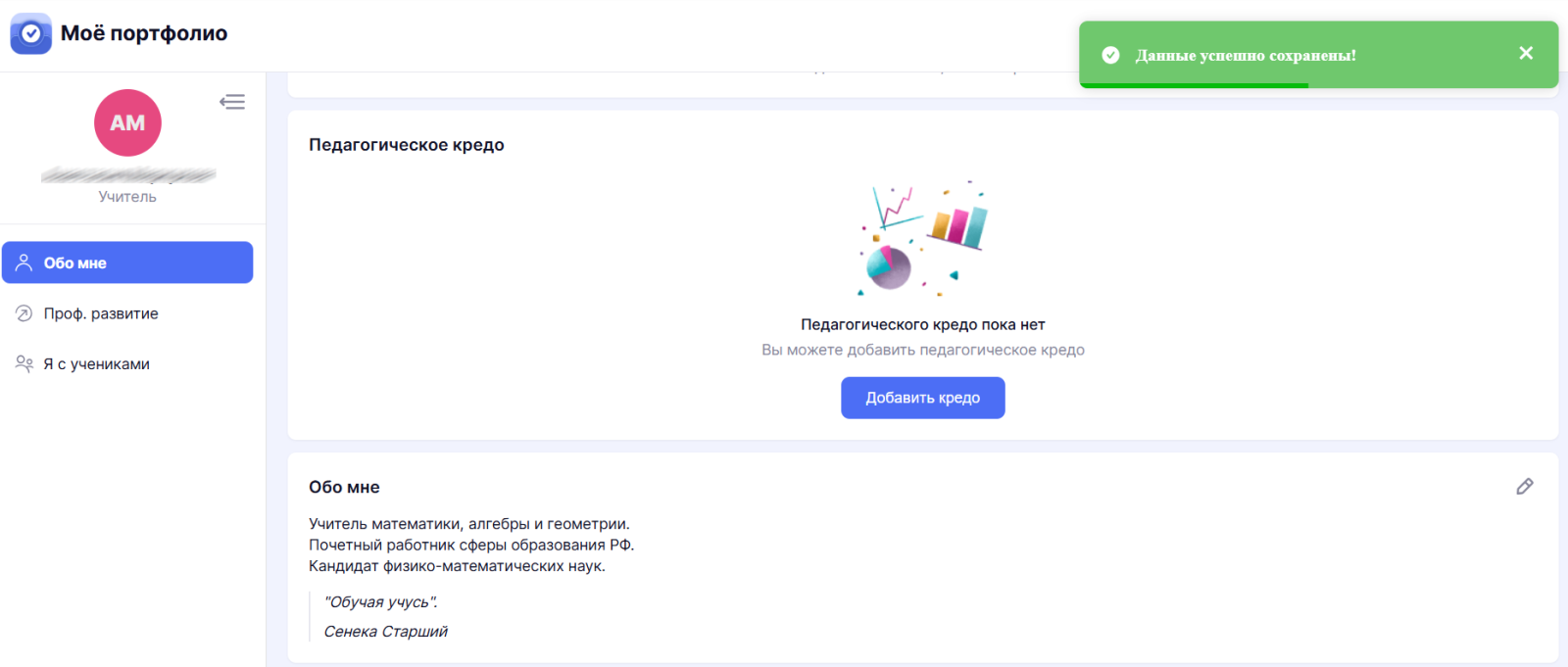Screen dimensions: 1568x667
Task: Click the Вы можете добавить педагогическое кредо hint
Action: click(x=923, y=350)
